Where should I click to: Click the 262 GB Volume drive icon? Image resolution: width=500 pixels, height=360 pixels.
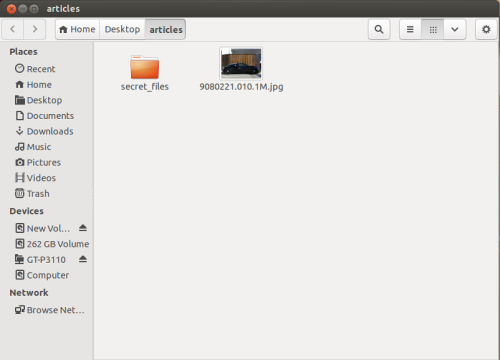pyautogui.click(x=20, y=244)
